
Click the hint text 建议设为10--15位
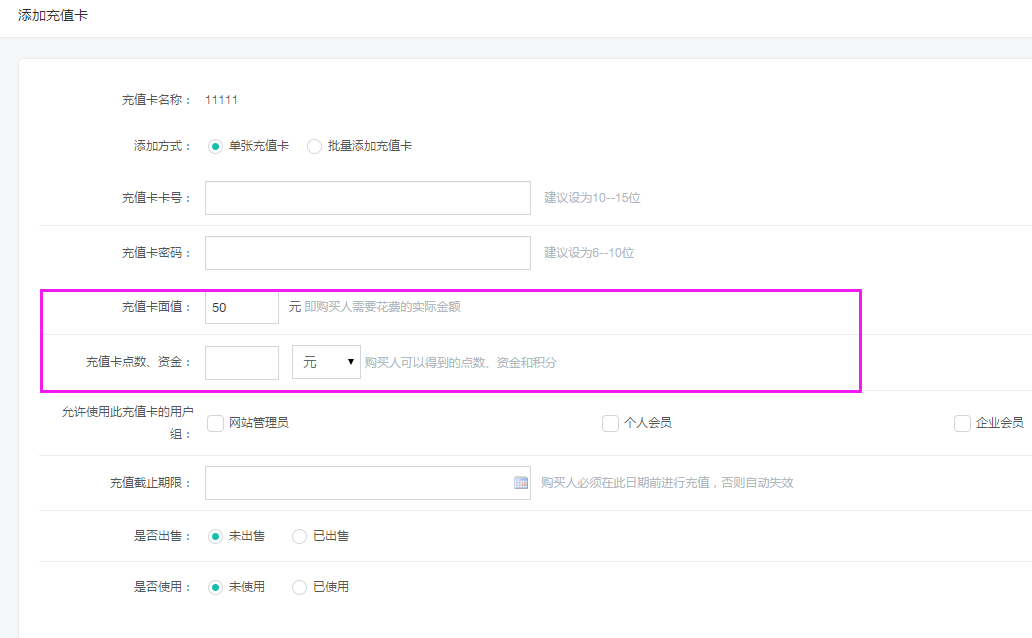[x=592, y=198]
